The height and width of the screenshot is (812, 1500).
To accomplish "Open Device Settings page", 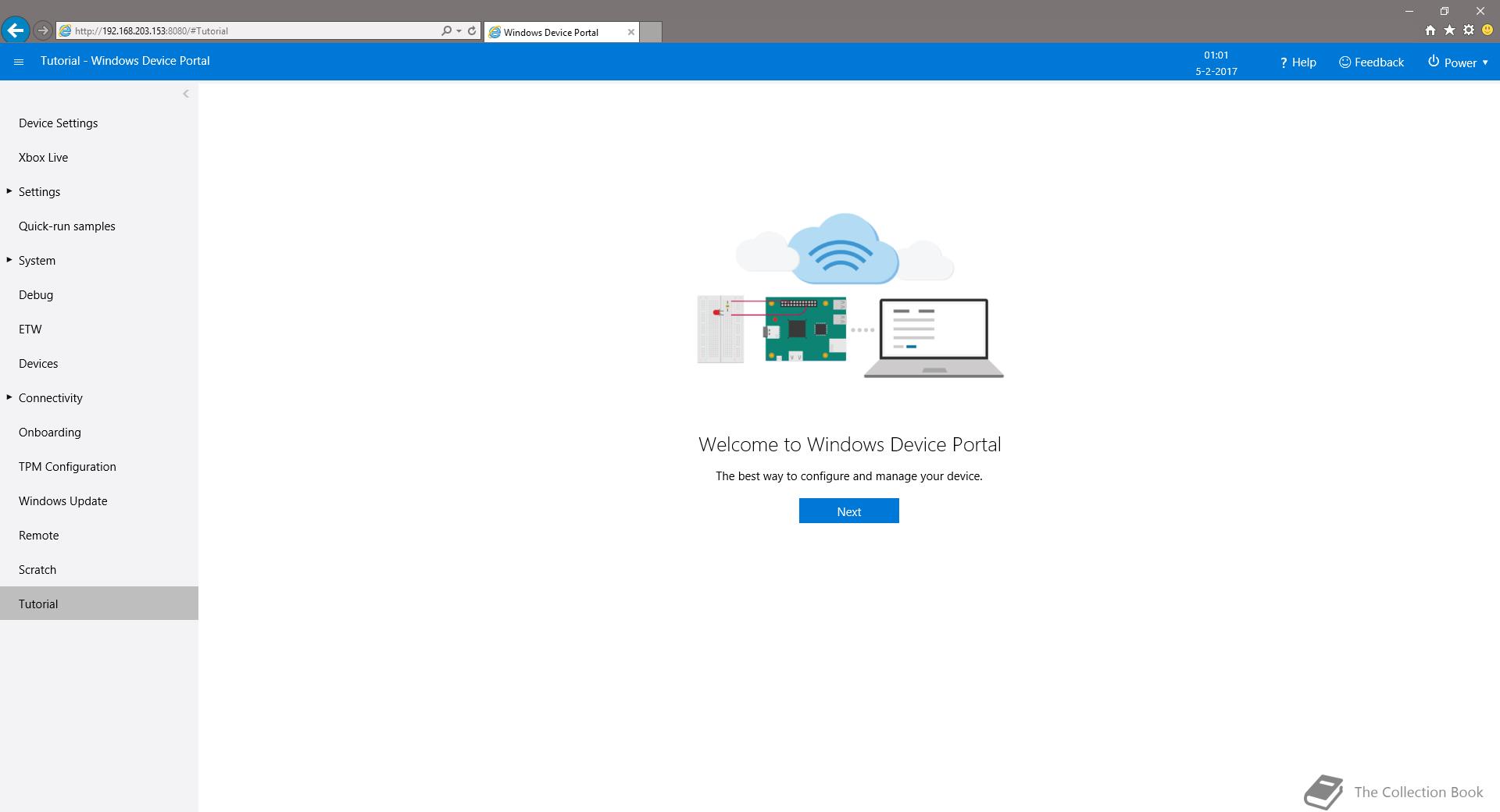I will pyautogui.click(x=99, y=123).
